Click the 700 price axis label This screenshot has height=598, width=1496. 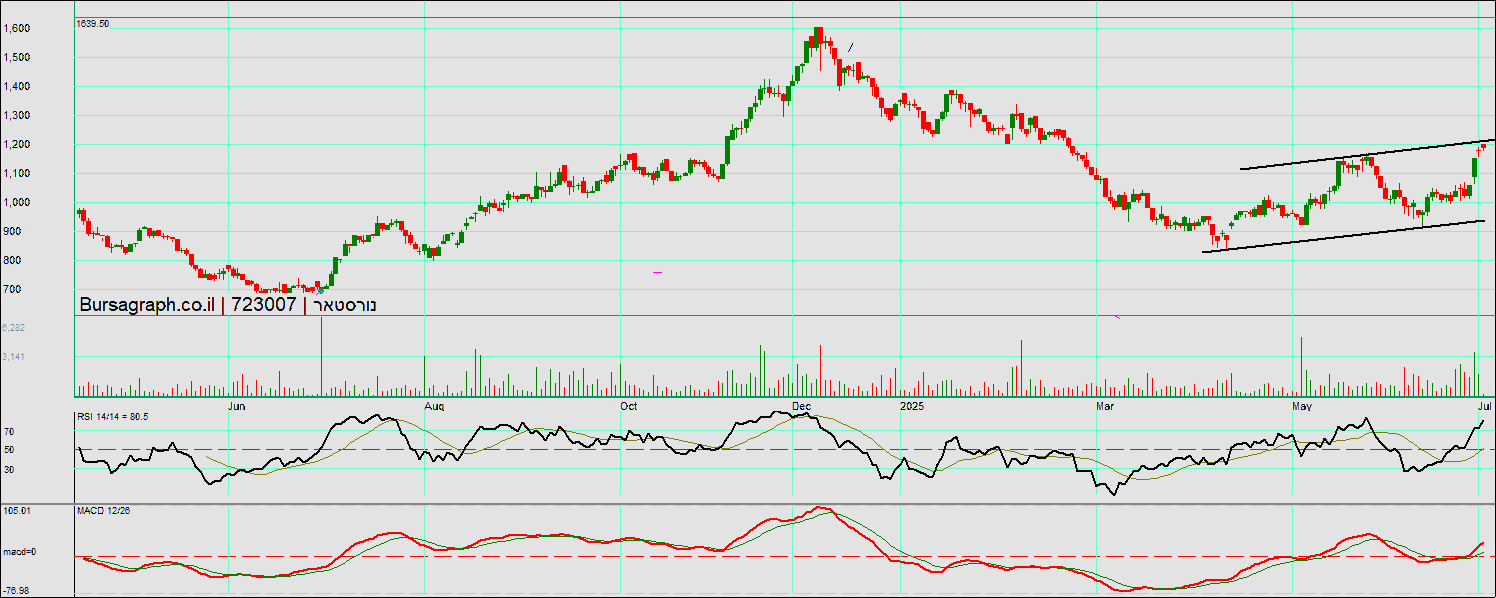click(x=13, y=290)
